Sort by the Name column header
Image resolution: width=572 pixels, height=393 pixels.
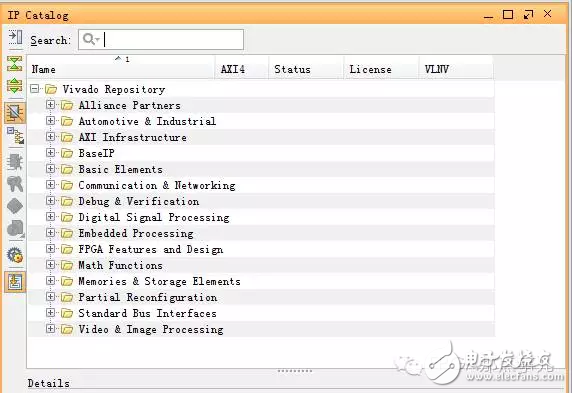pos(121,67)
